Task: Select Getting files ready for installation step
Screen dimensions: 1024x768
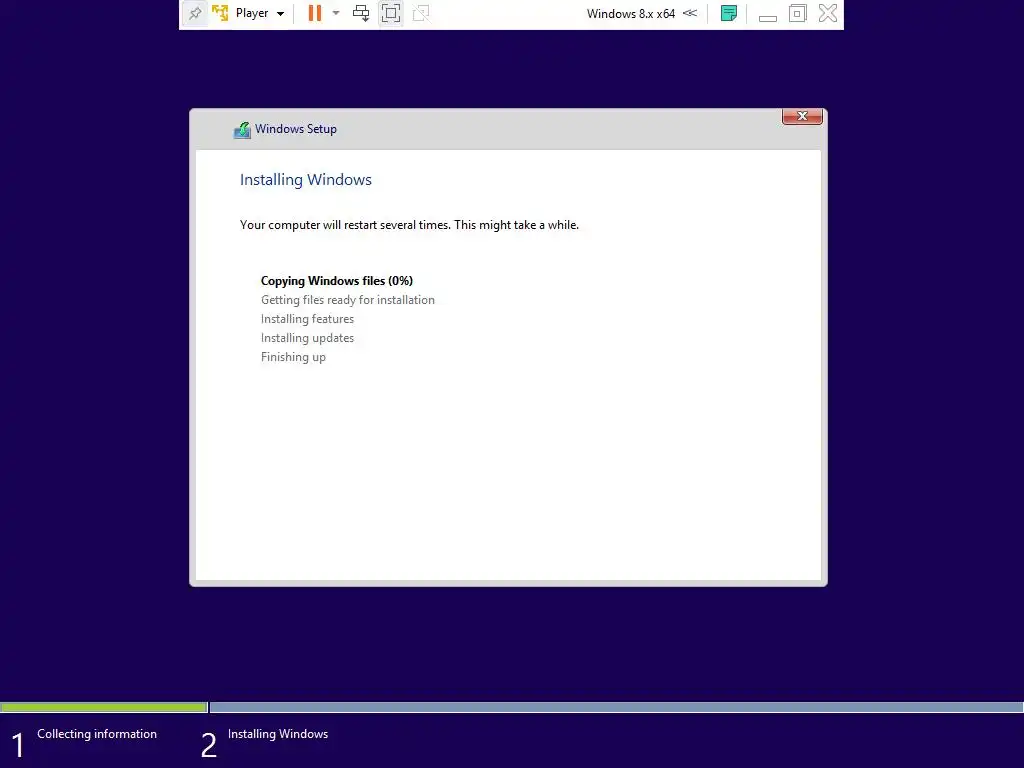Action: (347, 300)
